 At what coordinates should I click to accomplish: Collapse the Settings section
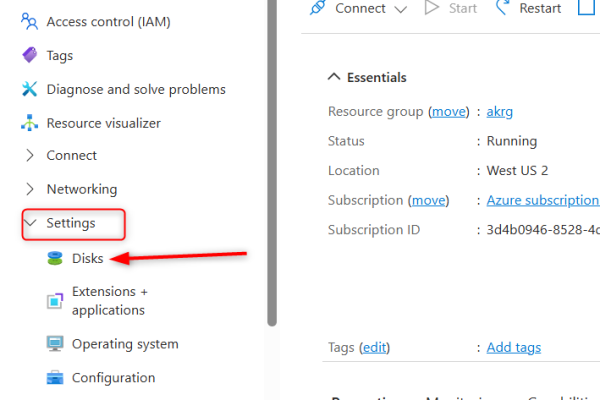(x=29, y=223)
